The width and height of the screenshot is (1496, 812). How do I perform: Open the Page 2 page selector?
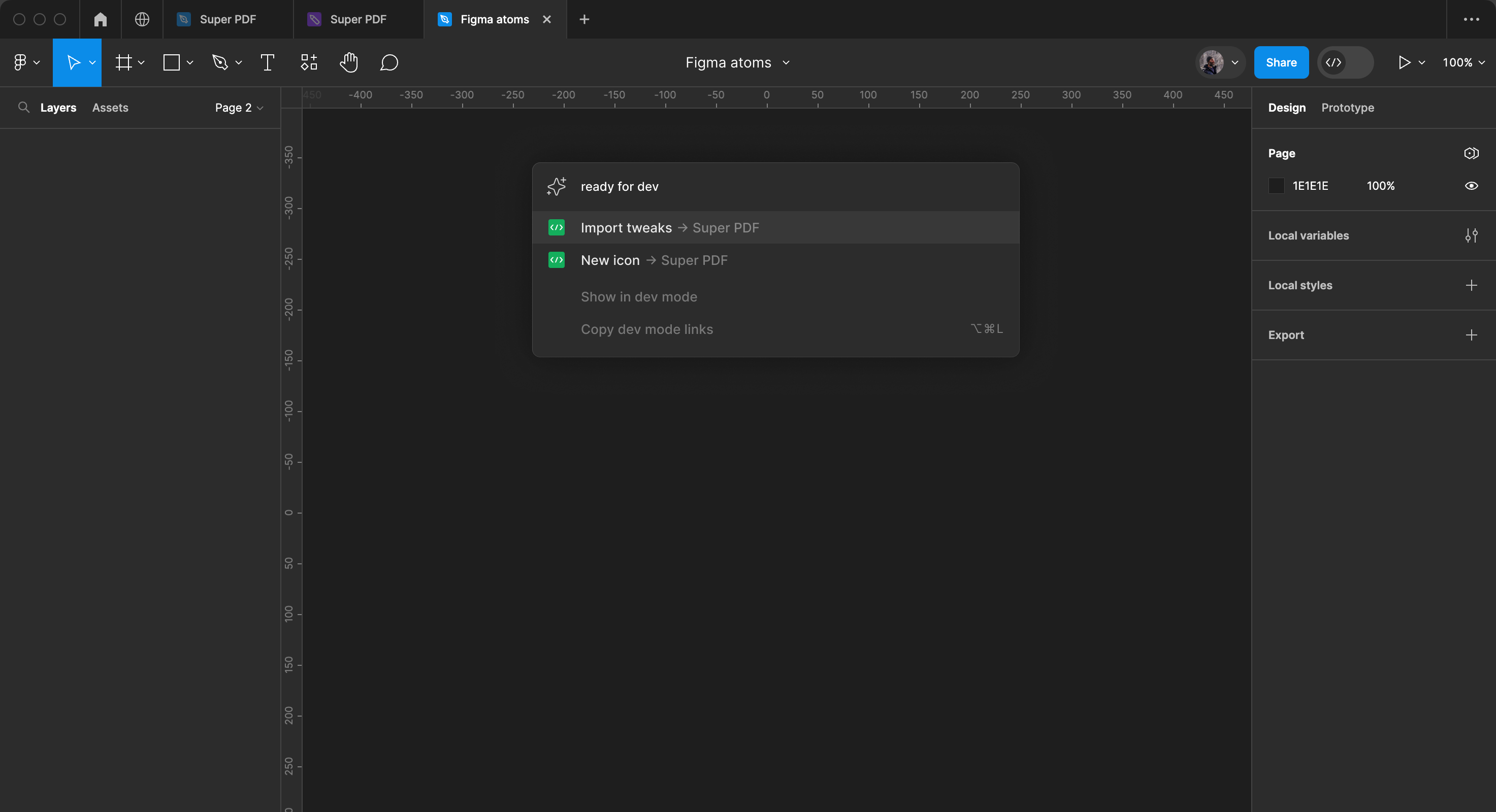[239, 108]
